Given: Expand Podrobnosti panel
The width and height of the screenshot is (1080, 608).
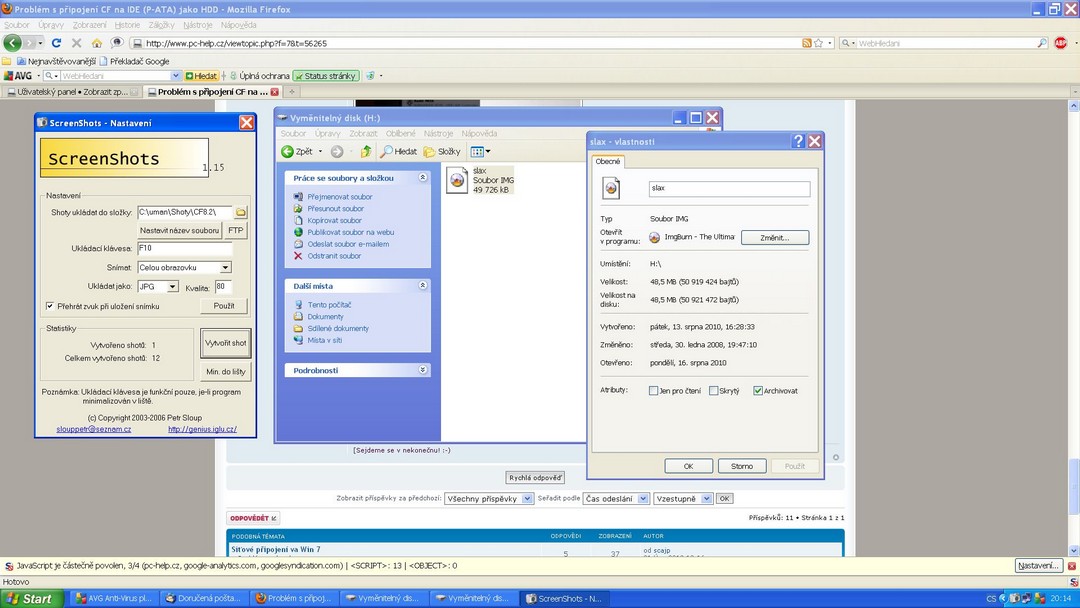Looking at the screenshot, I should (423, 370).
